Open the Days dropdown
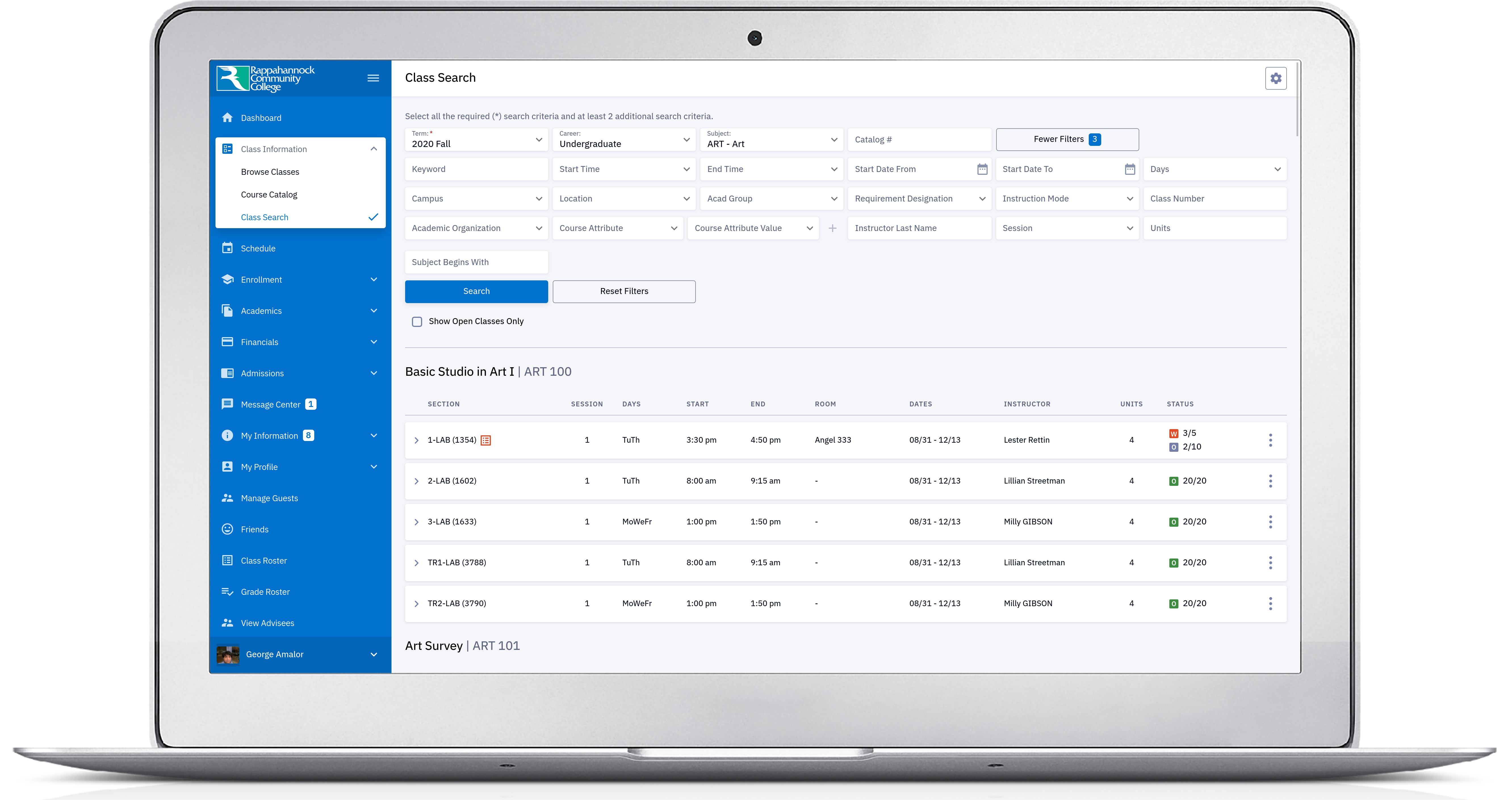Screen dimensions: 1512x800 coord(1215,169)
